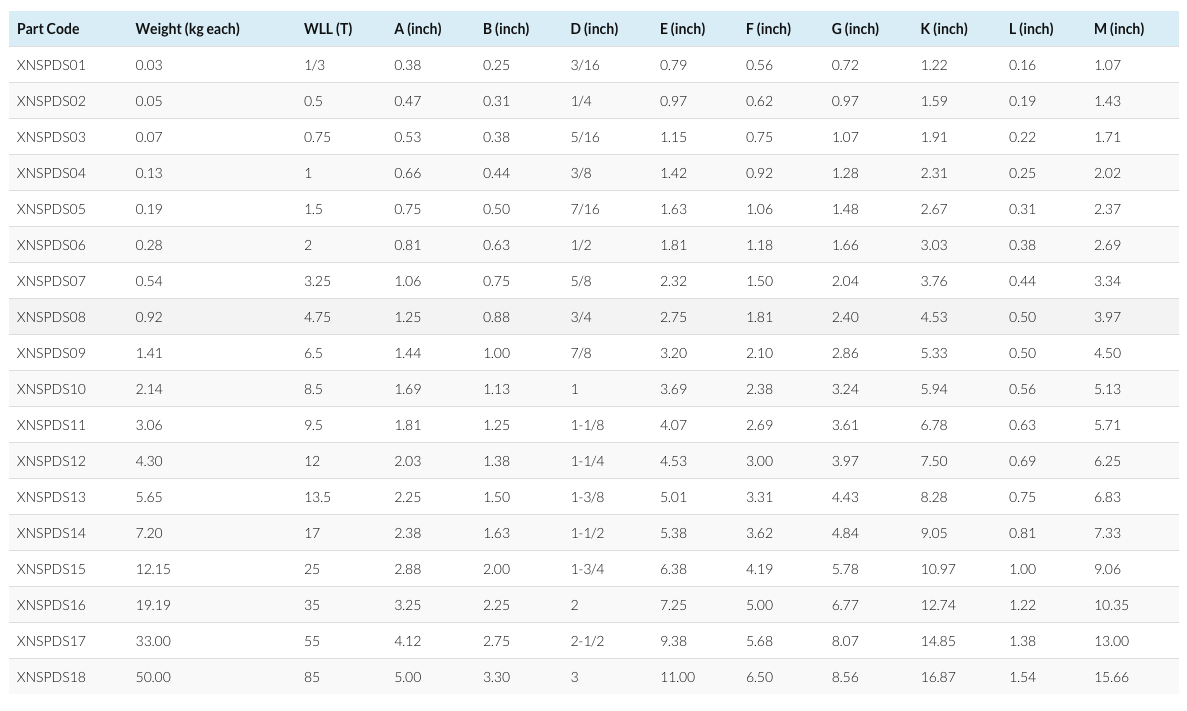Select the WLL value 85
Image resolution: width=1187 pixels, height=711 pixels.
312,677
